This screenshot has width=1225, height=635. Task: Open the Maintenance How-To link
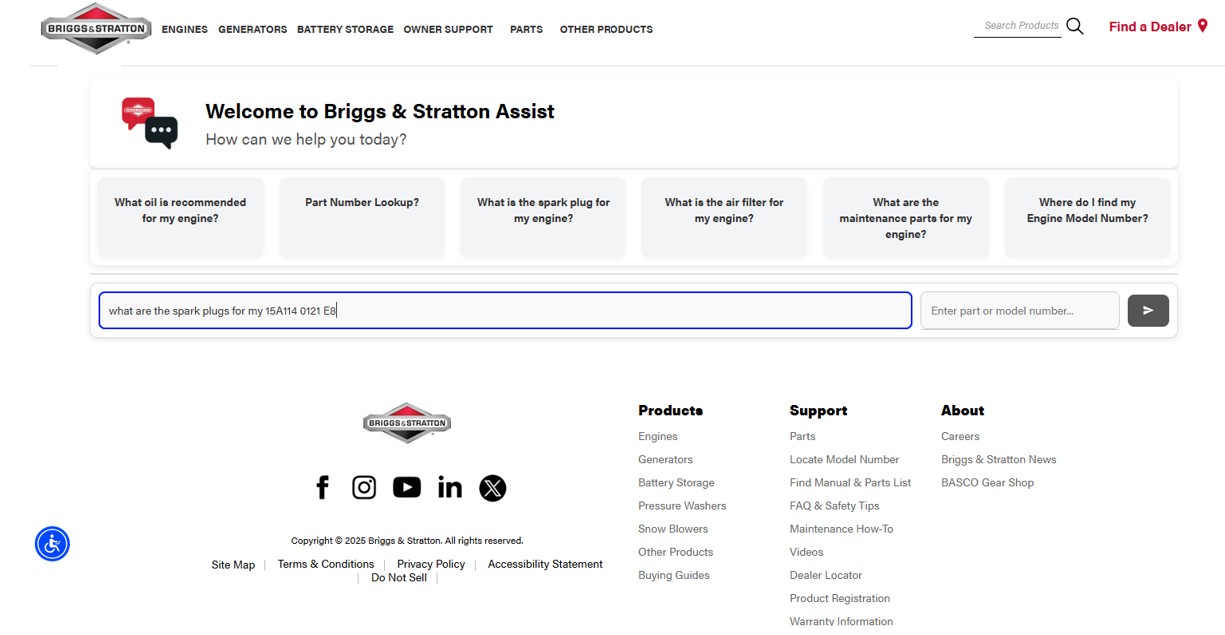pos(841,528)
